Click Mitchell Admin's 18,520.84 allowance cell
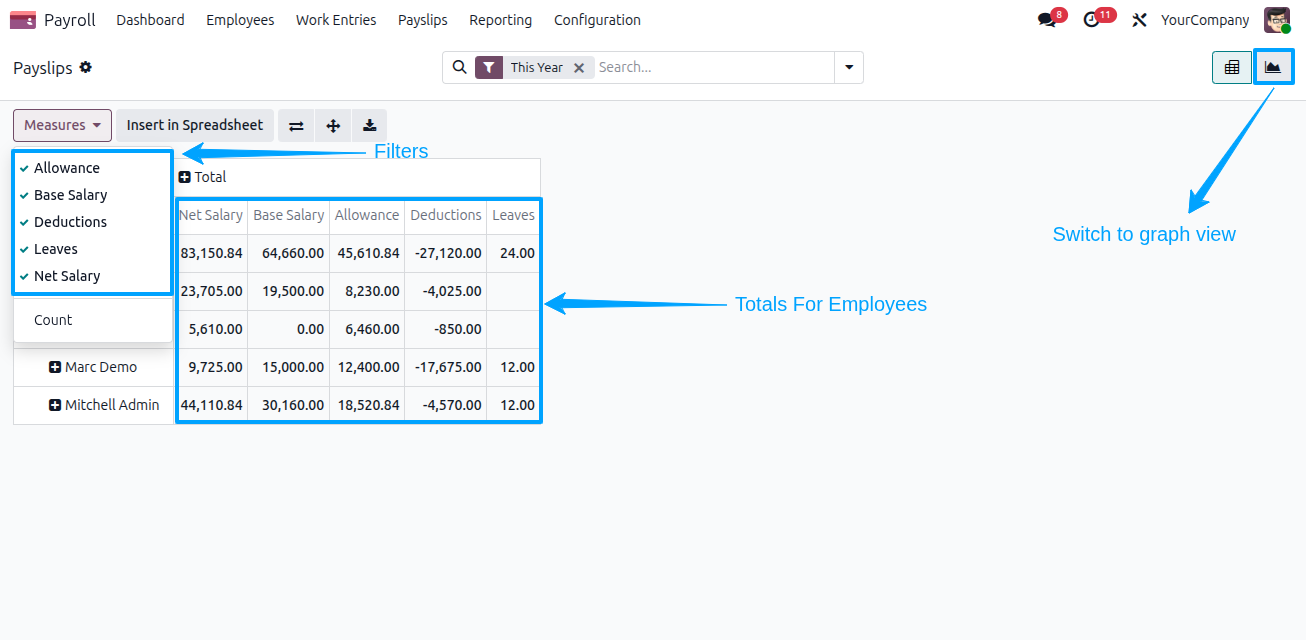 (367, 405)
